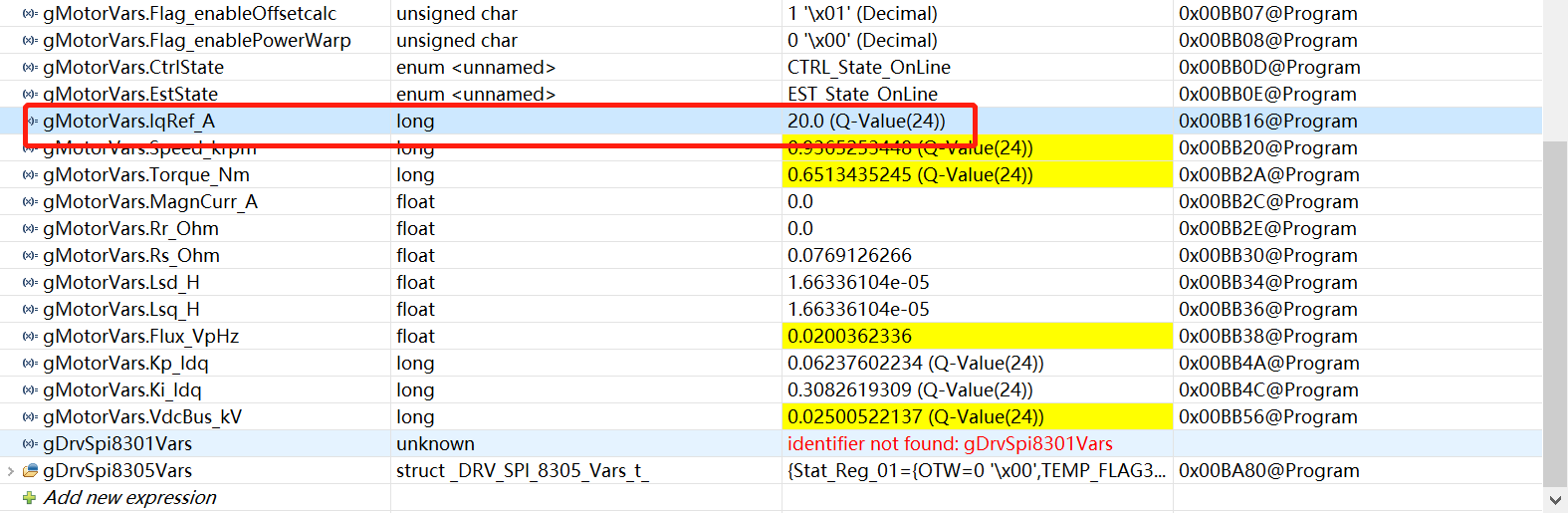Click the variable icon beside gMotorVars.Lsq_H

point(30,310)
